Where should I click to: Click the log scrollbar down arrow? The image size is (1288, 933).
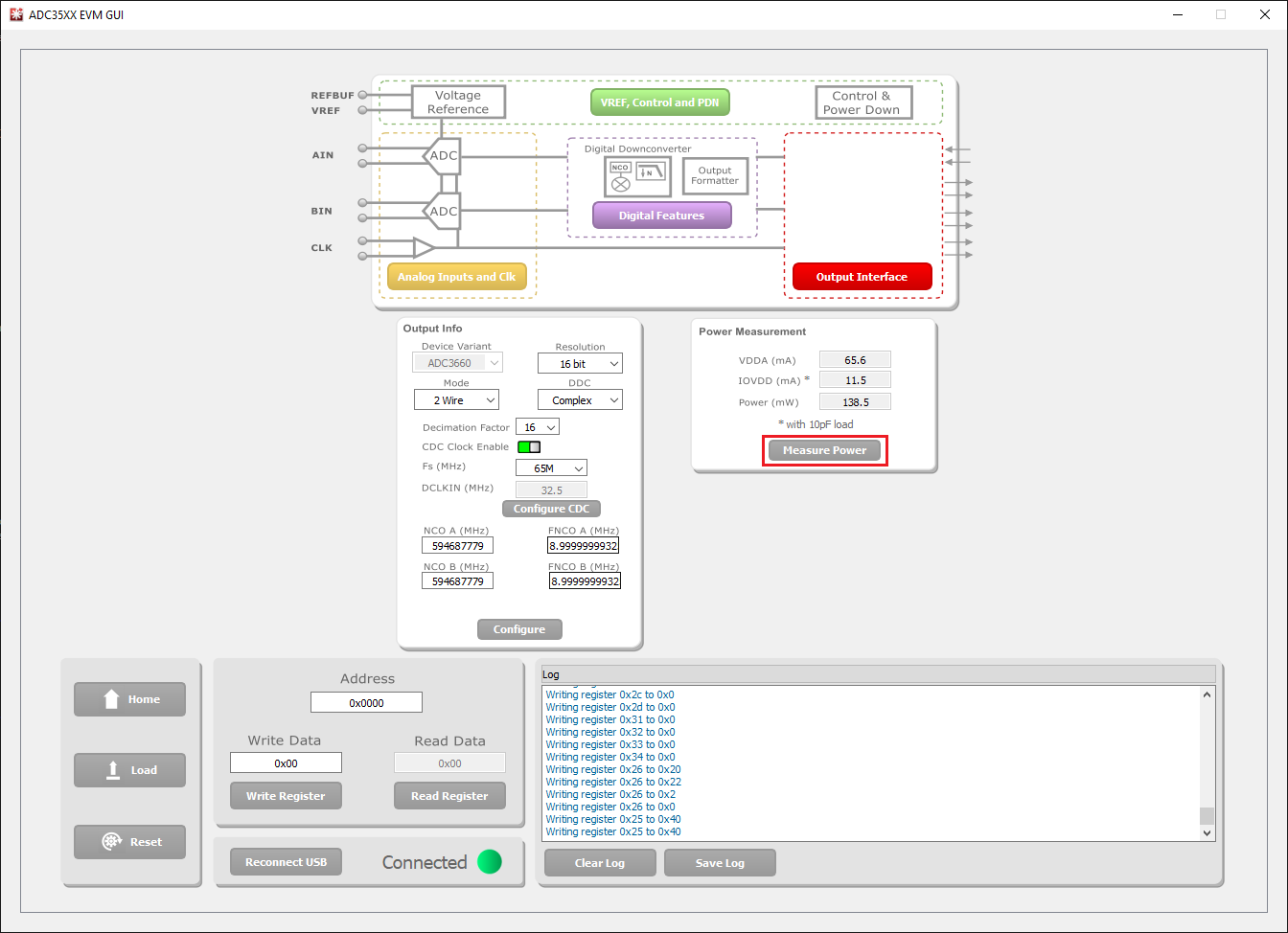(x=1207, y=833)
